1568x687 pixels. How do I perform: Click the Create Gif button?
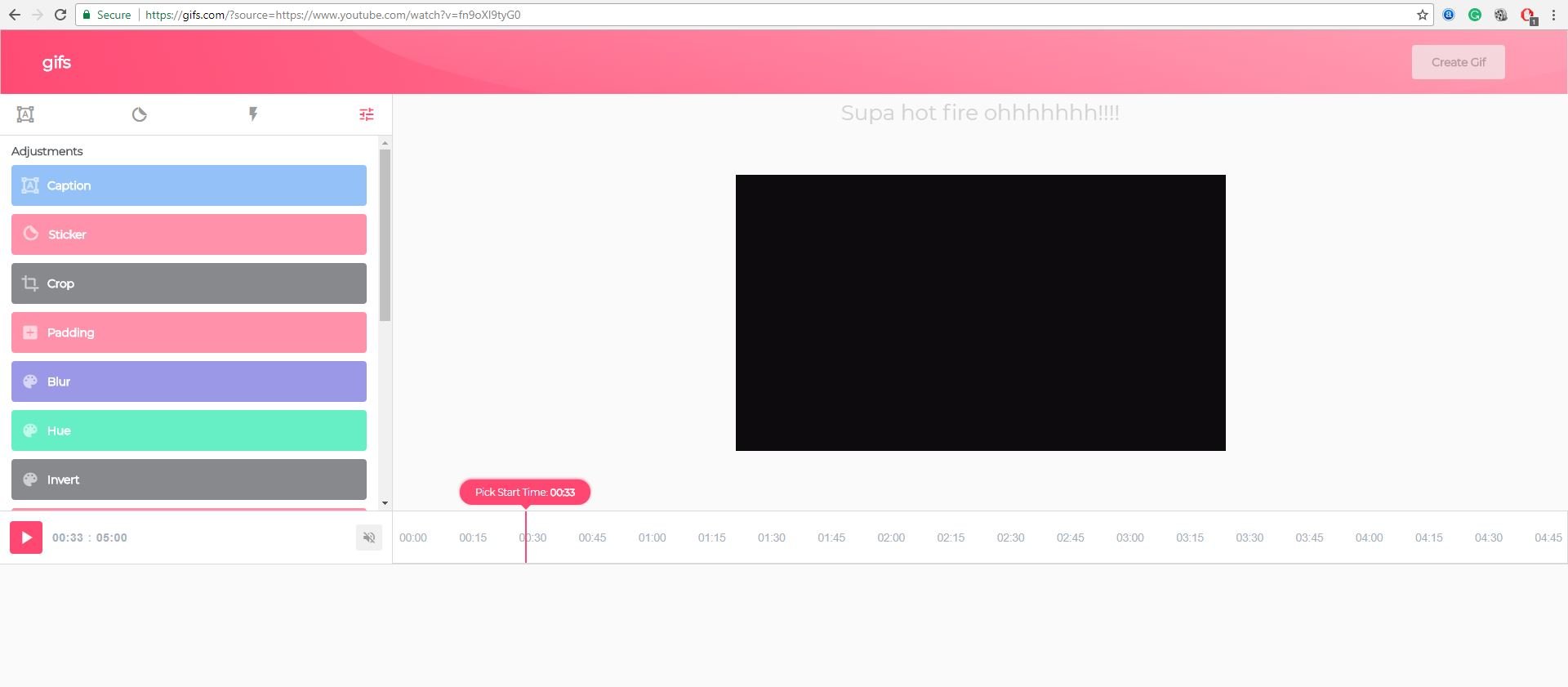pyautogui.click(x=1458, y=62)
